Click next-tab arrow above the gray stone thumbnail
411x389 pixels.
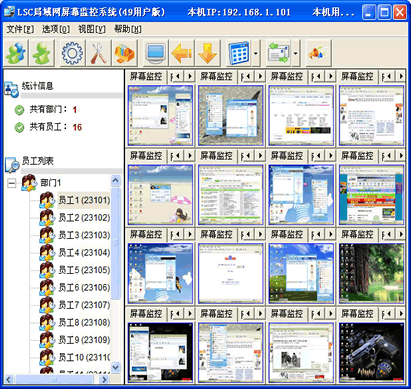260,76
